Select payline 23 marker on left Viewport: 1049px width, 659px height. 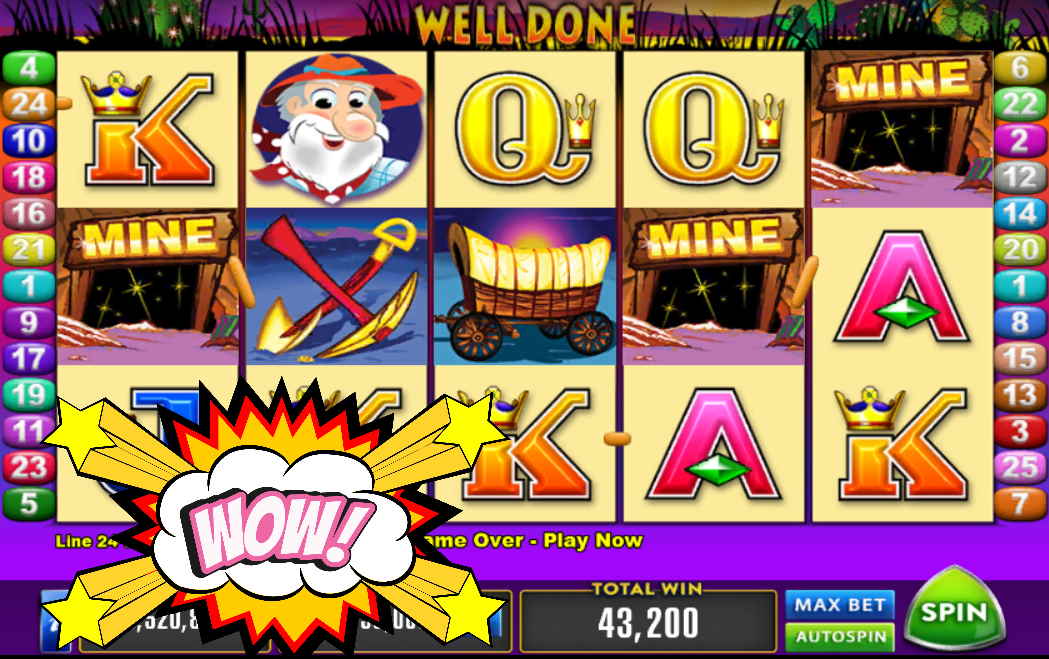point(28,467)
